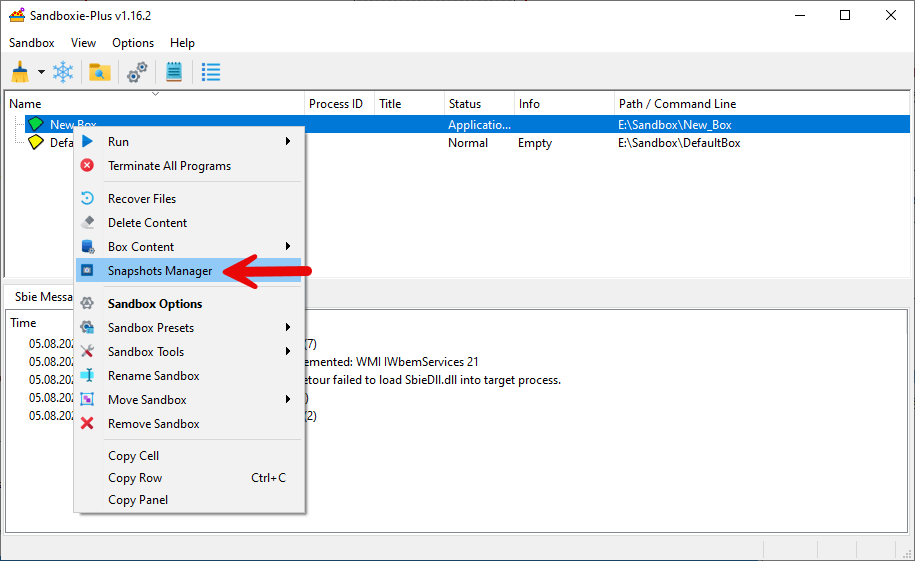915x561 pixels.
Task: Click the Empty info cell
Action: (535, 143)
